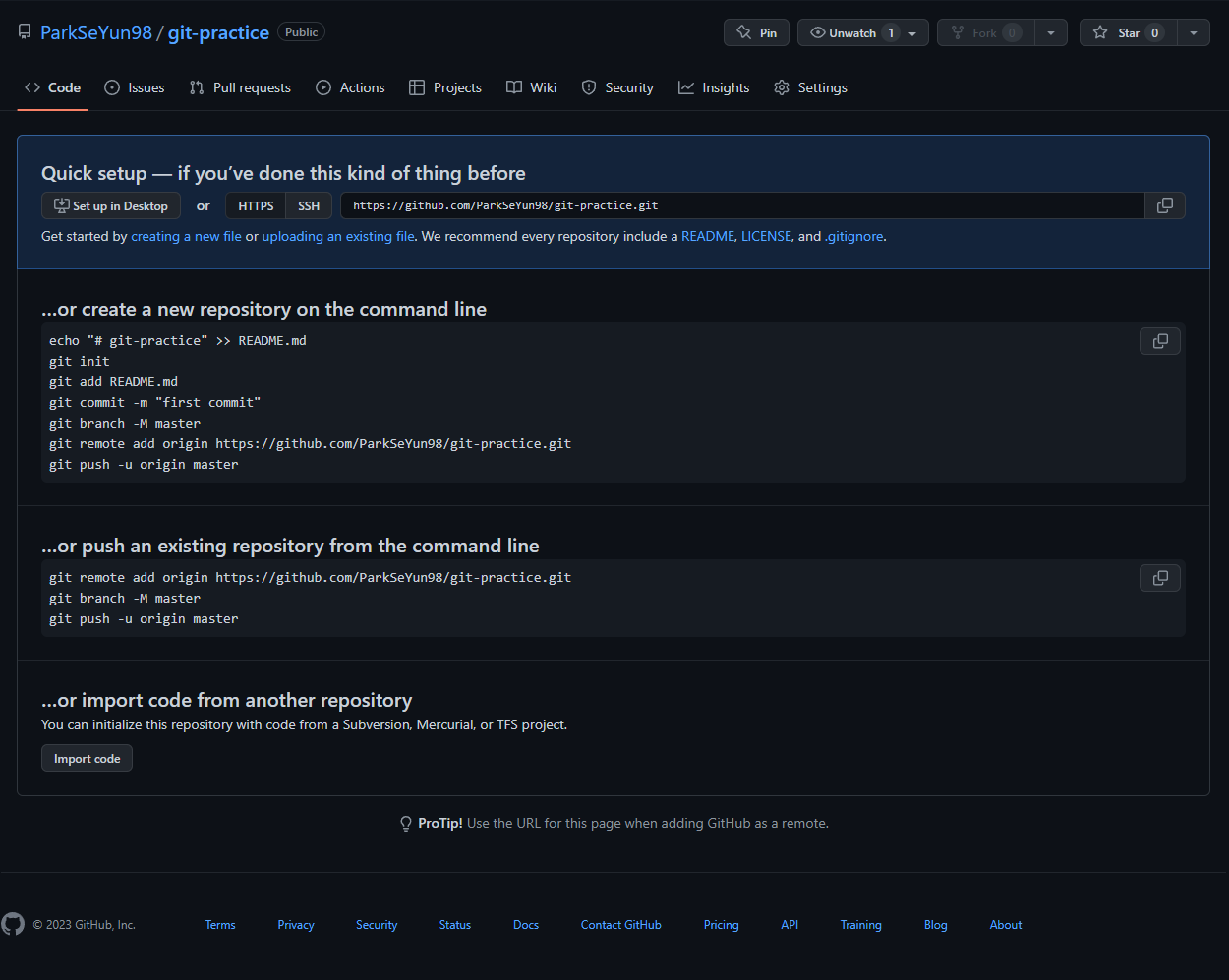The width and height of the screenshot is (1229, 980).
Task: Switch to the Projects tab
Action: [445, 87]
